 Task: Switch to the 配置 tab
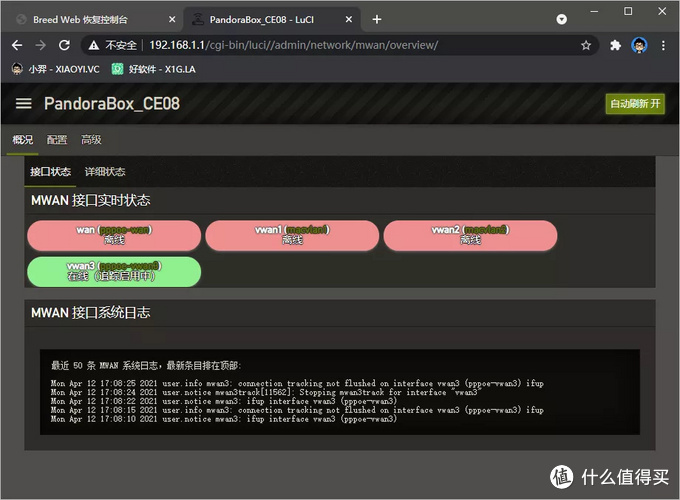tap(57, 140)
